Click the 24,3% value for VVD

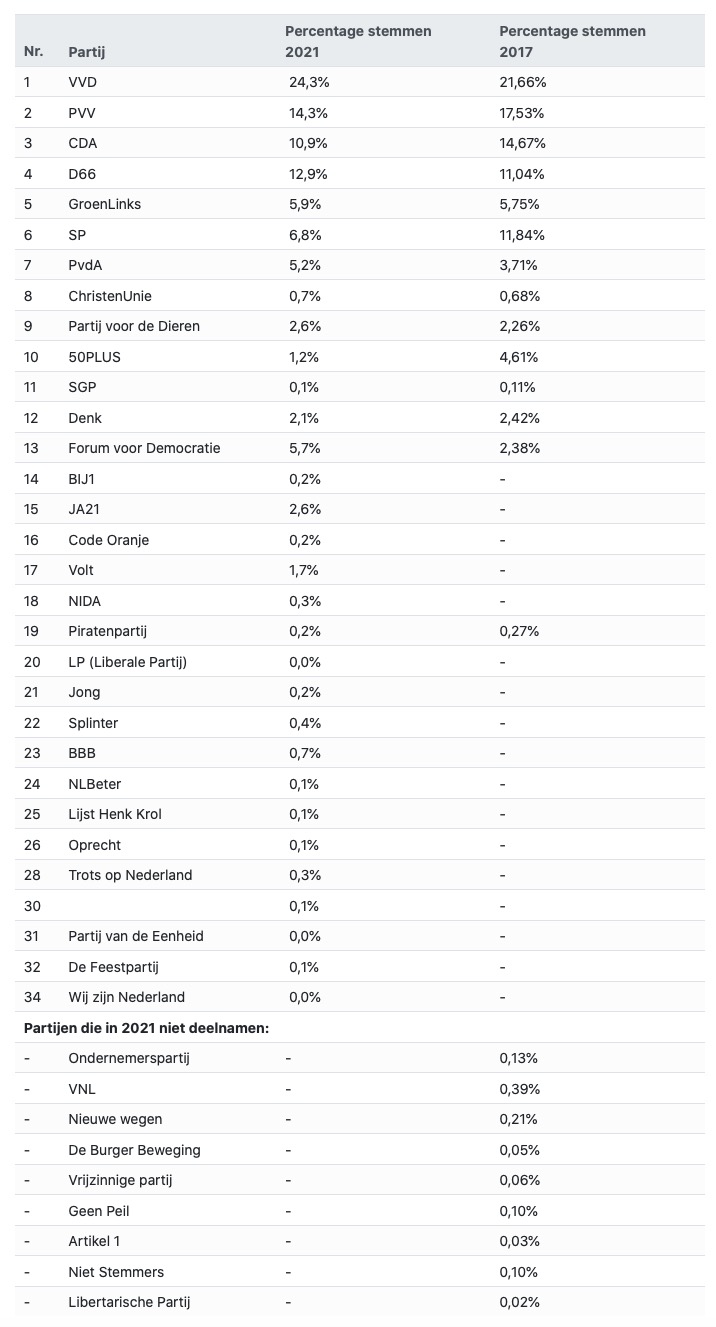(x=308, y=82)
